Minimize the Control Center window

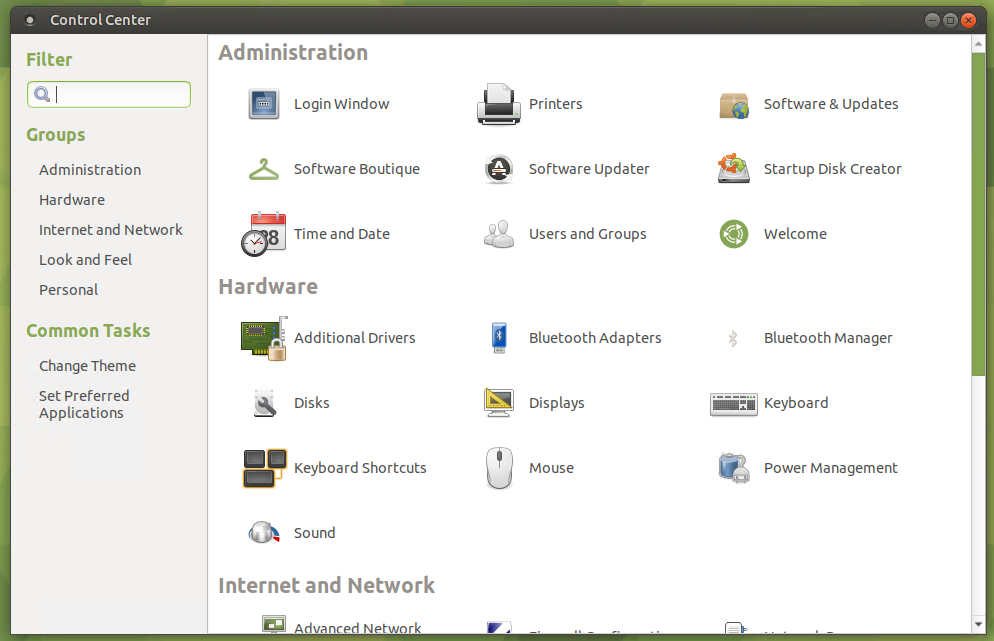pyautogui.click(x=932, y=20)
